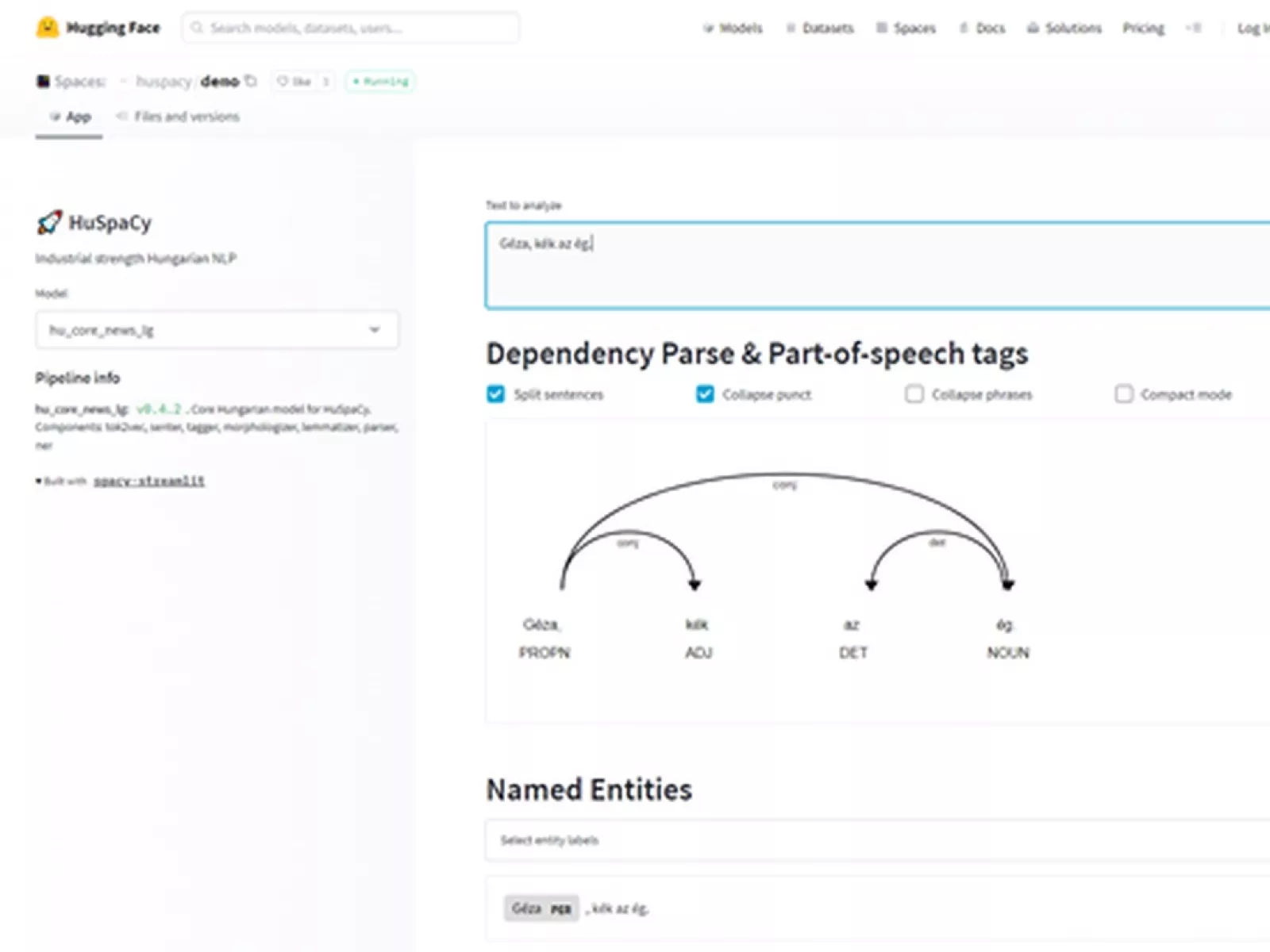Image resolution: width=1270 pixels, height=952 pixels.
Task: Open the Datasets navigation item
Action: coord(820,28)
